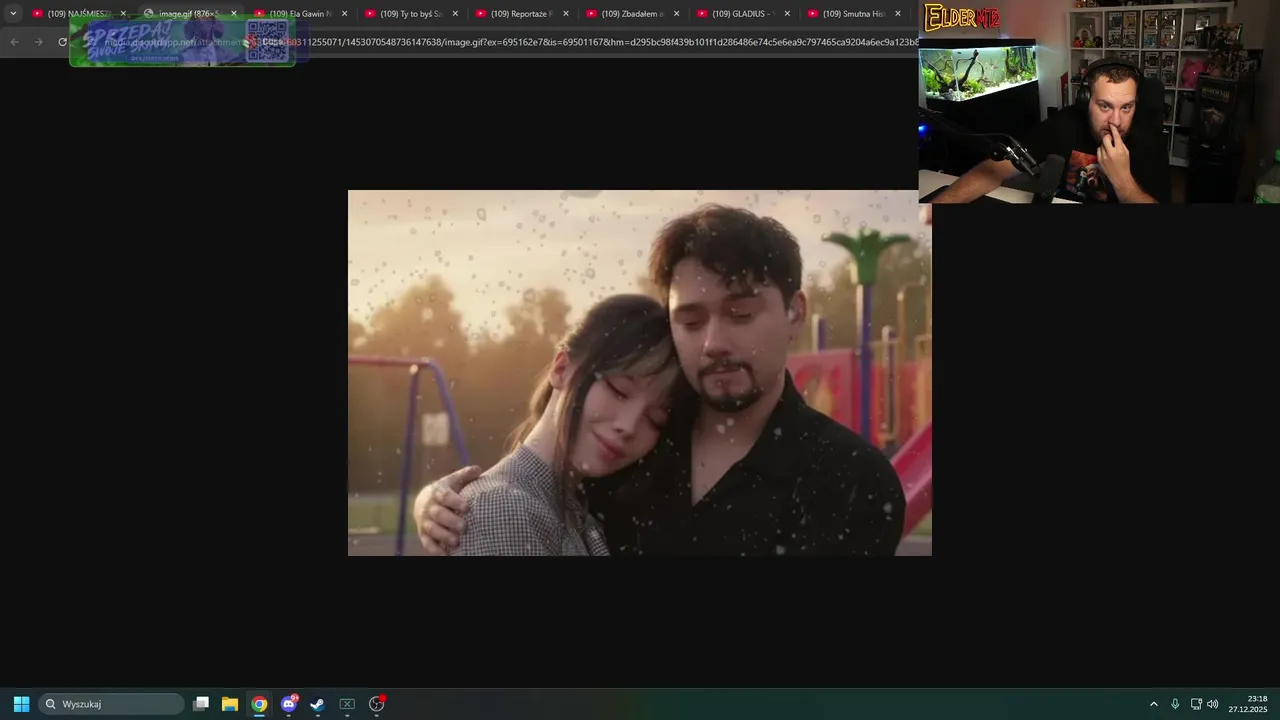Close the Smutna Hist tab
The height and width of the screenshot is (720, 1280).
pyautogui.click(x=898, y=14)
